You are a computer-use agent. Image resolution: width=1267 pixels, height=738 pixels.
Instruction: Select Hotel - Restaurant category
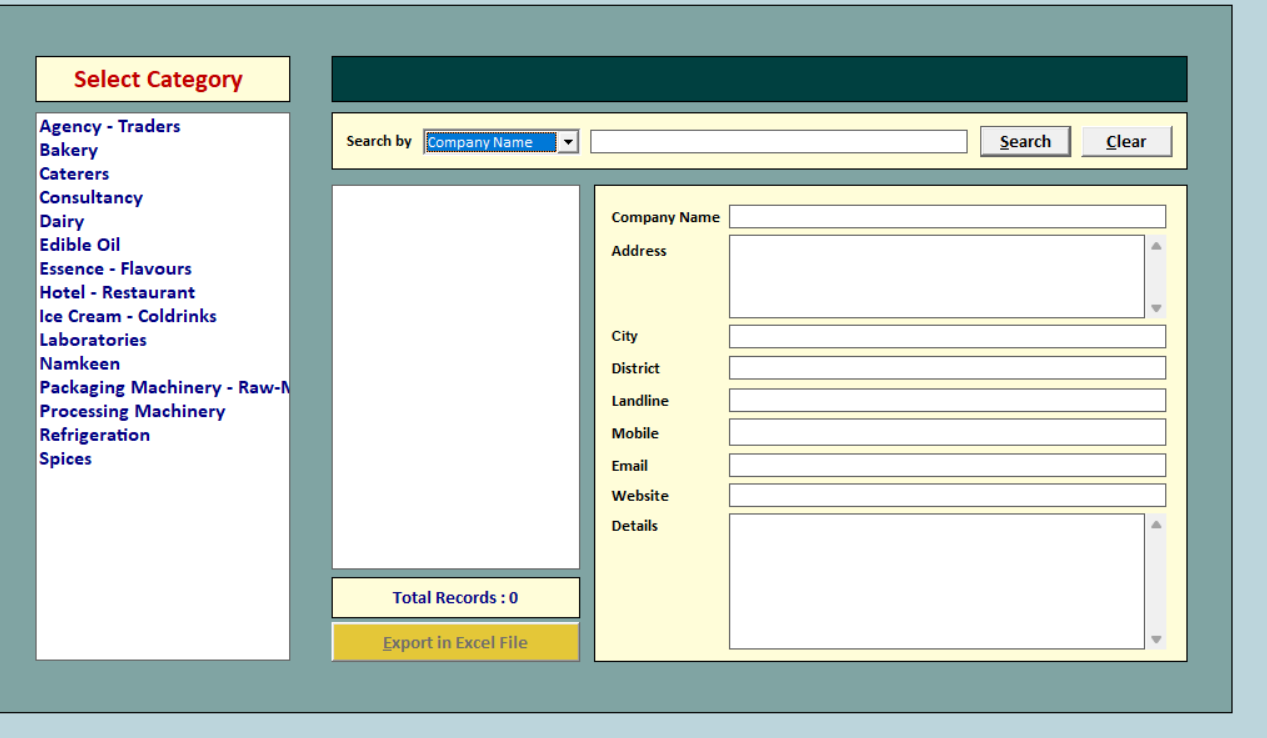click(x=117, y=292)
